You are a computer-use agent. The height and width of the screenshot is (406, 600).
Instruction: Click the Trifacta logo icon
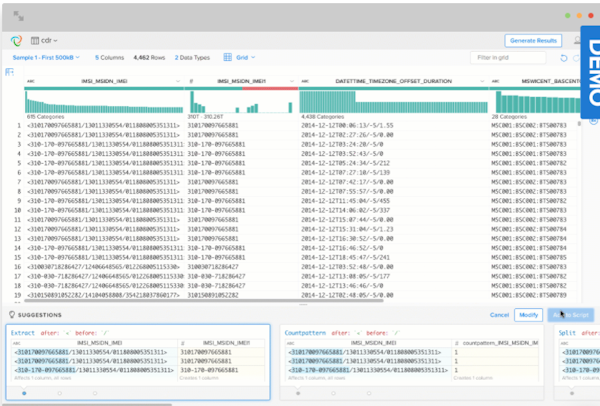pyautogui.click(x=18, y=40)
